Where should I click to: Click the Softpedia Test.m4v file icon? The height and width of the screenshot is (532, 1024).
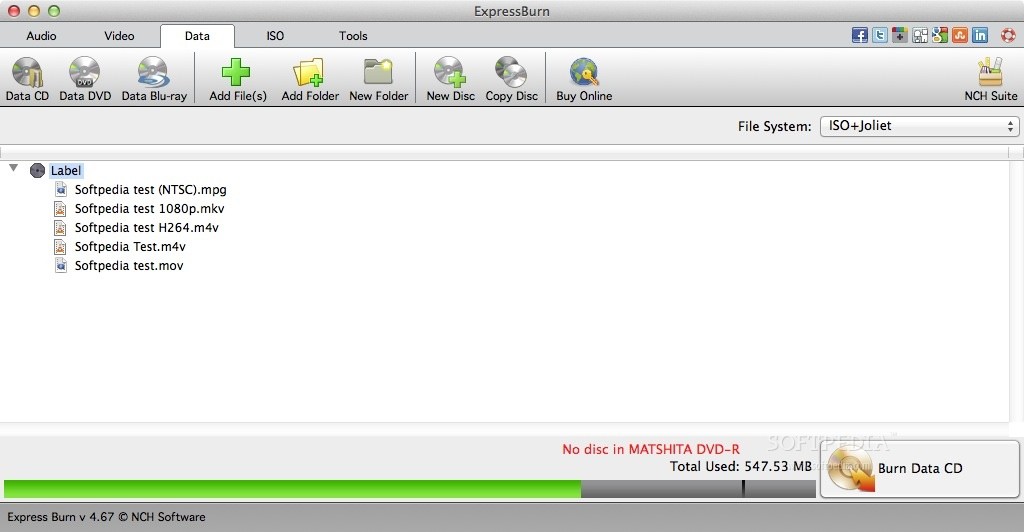61,246
